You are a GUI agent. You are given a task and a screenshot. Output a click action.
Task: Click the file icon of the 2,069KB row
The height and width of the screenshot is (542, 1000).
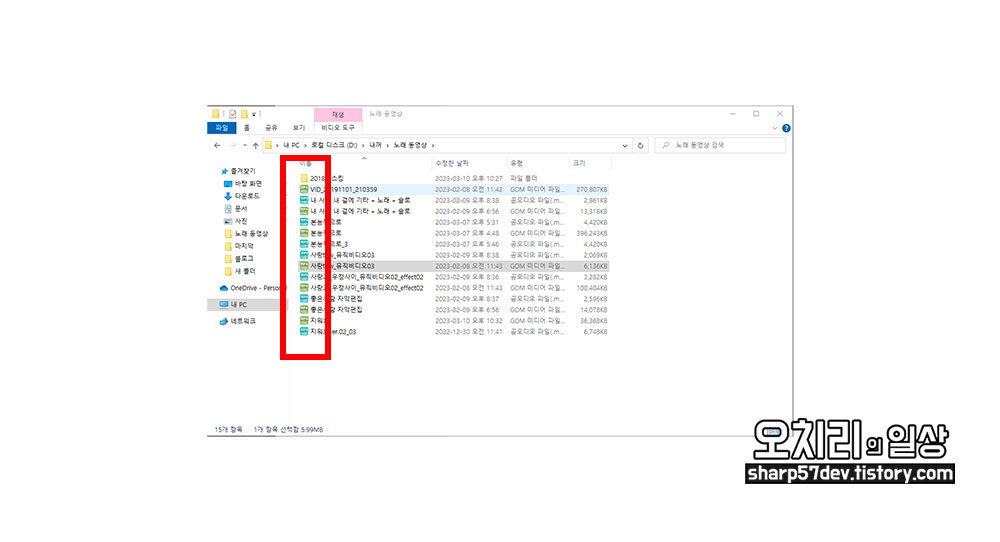304,255
